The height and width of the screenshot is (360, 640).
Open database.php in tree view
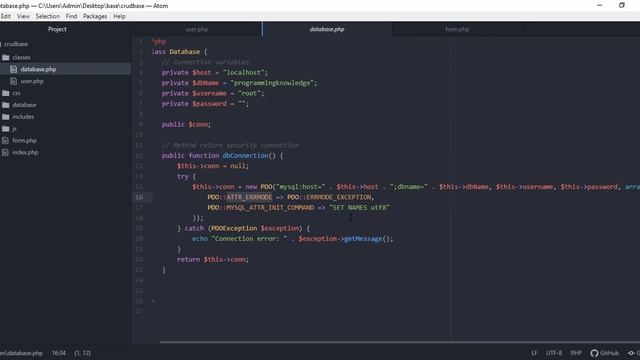click(x=38, y=69)
